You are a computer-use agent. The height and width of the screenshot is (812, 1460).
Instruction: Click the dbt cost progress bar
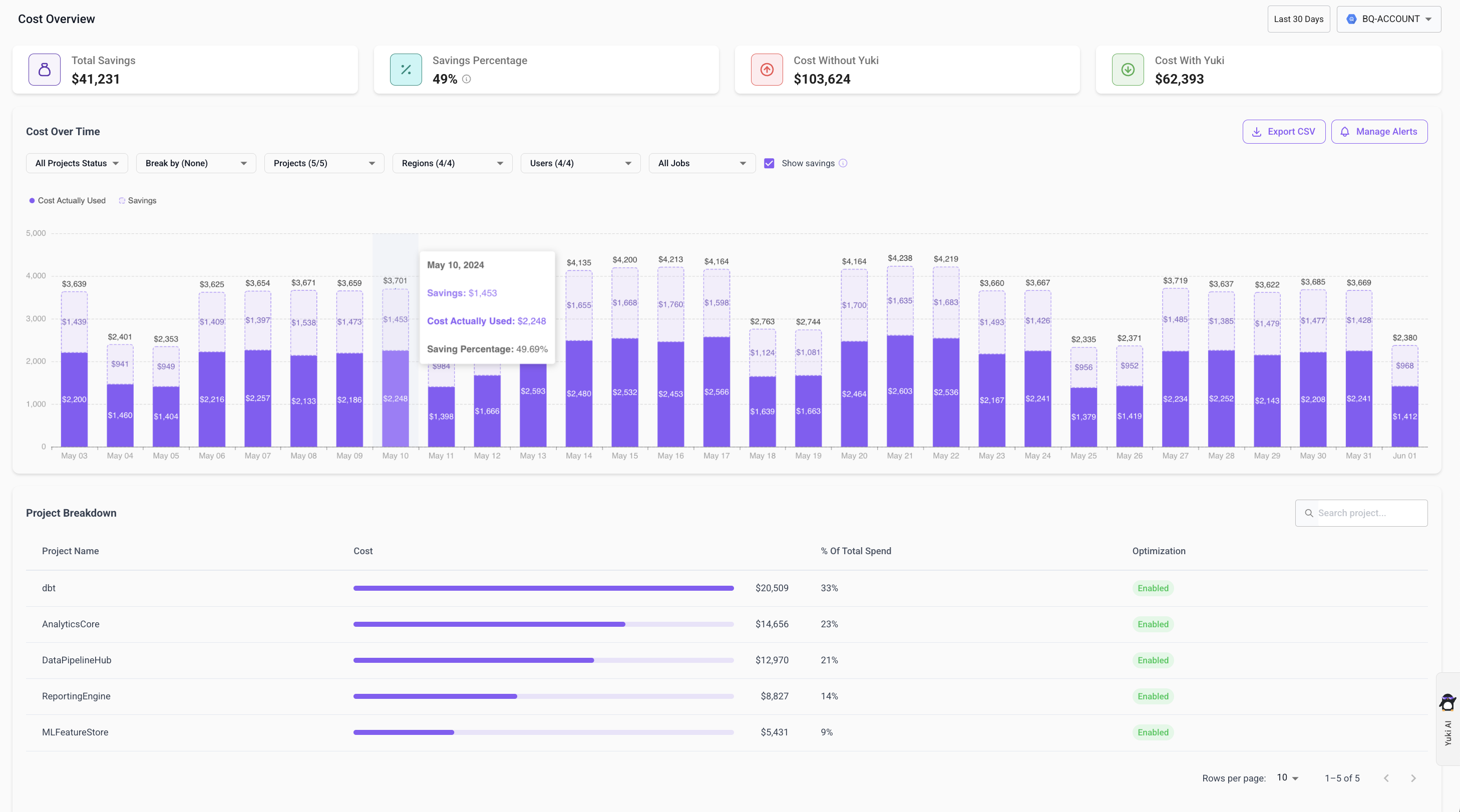coord(544,588)
